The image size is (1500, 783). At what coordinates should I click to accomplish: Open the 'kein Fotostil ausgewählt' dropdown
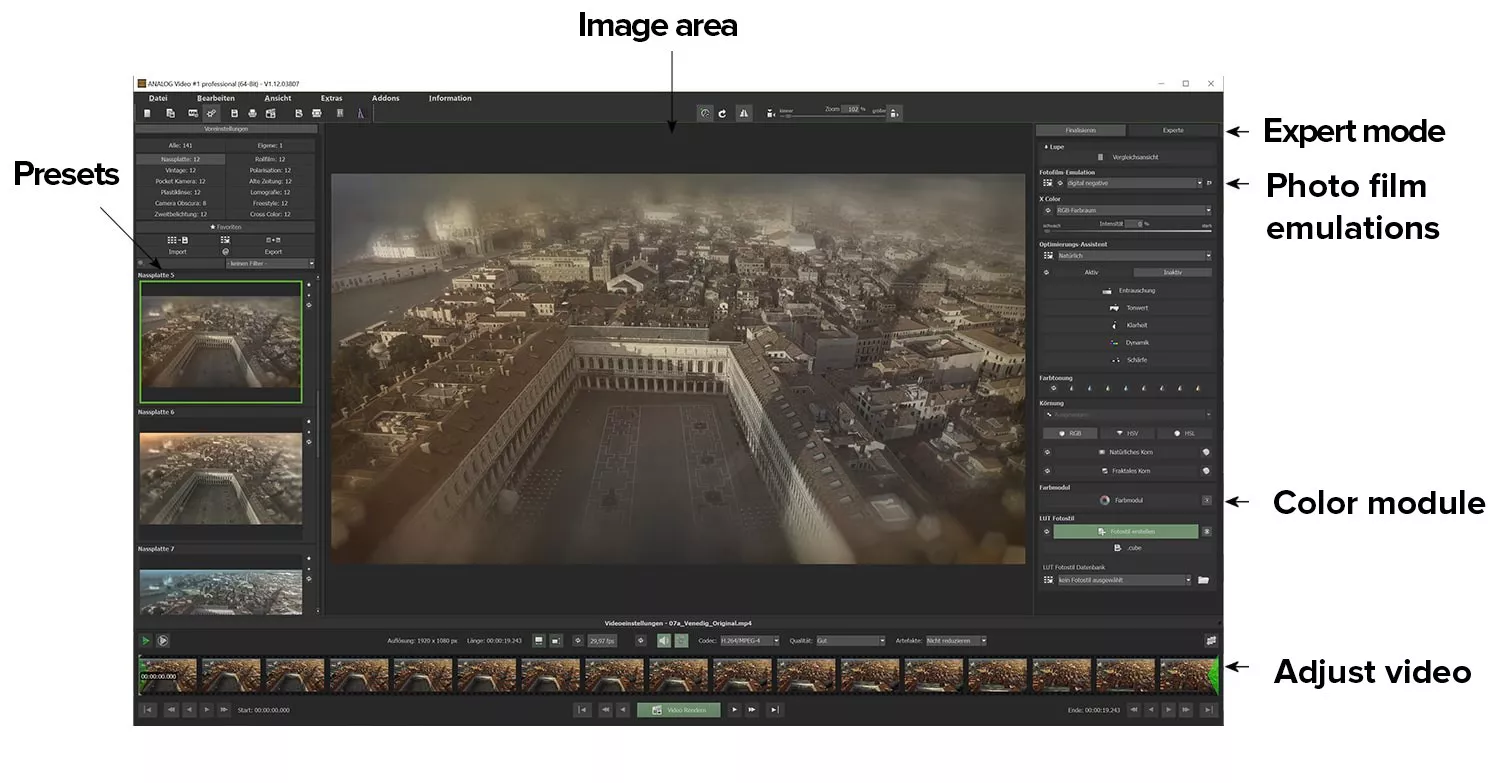click(1124, 580)
